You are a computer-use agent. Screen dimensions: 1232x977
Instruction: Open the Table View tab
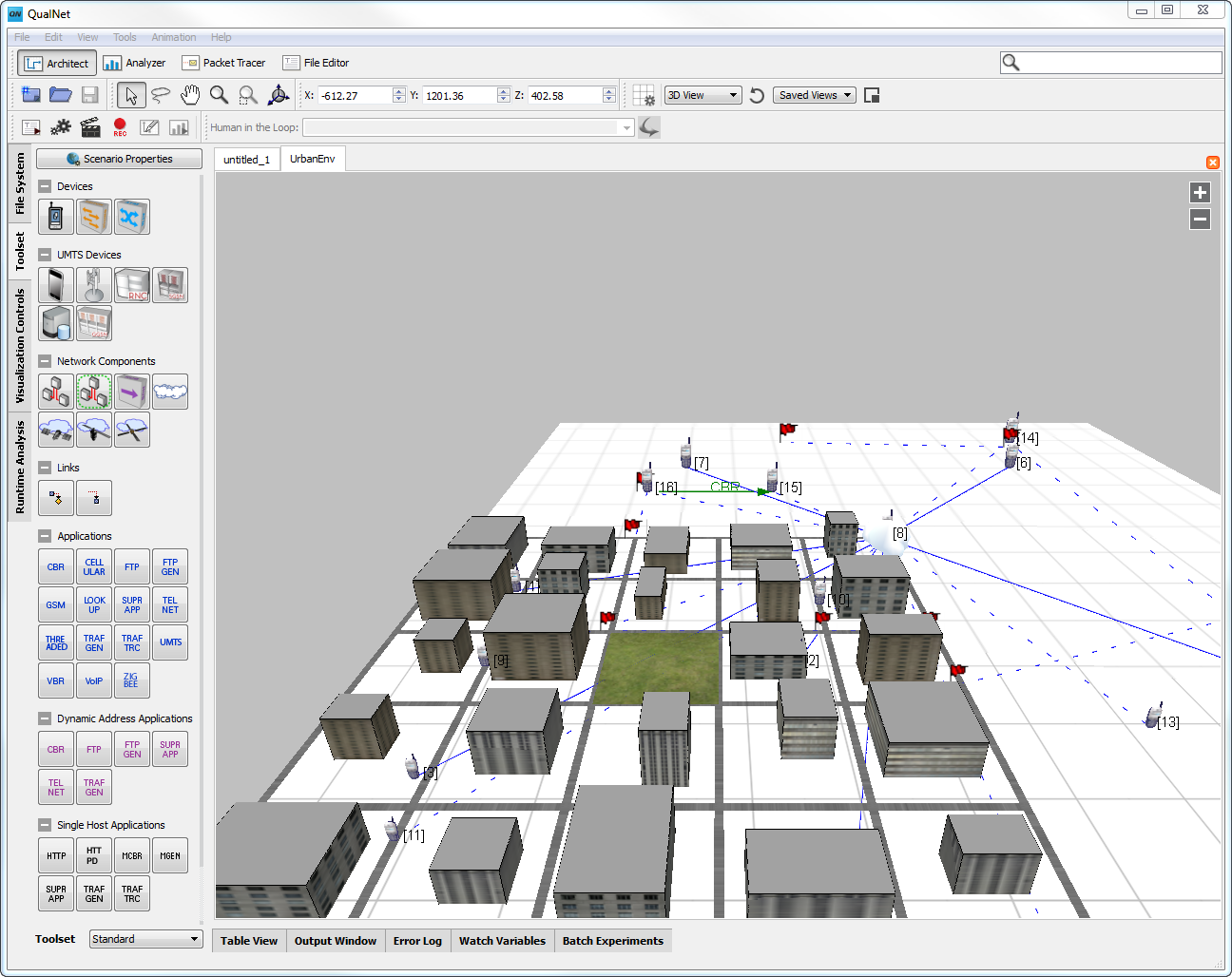pos(249,941)
